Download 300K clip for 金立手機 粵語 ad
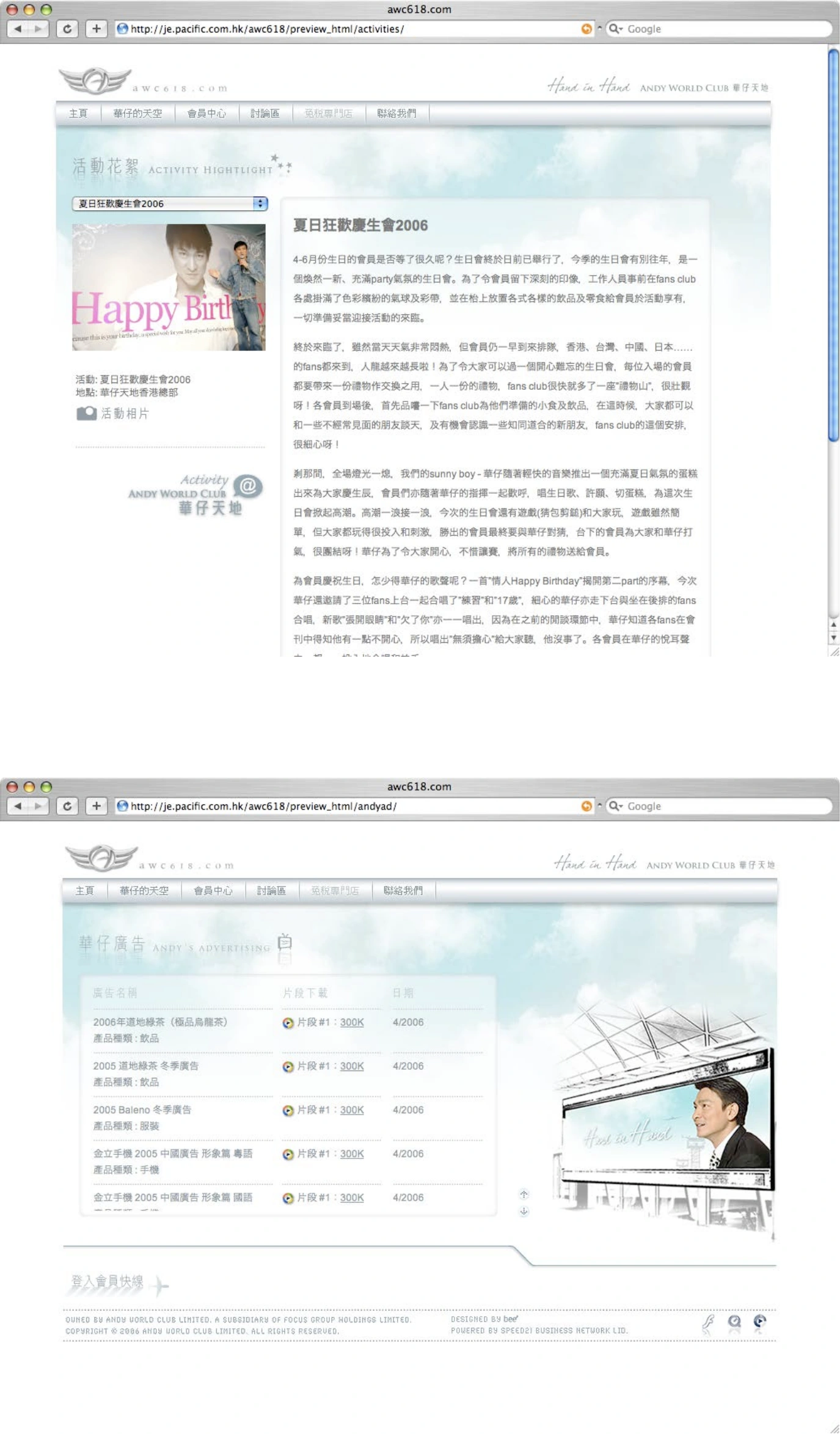 [x=352, y=1154]
